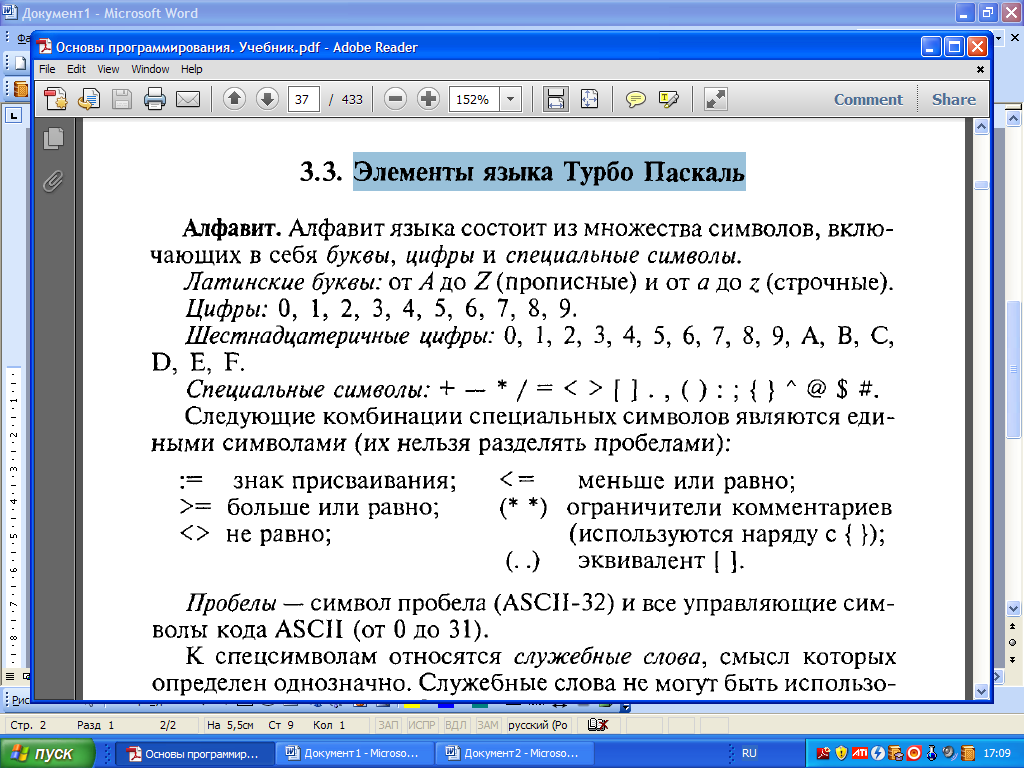Zoom out with the minus button

pos(395,99)
